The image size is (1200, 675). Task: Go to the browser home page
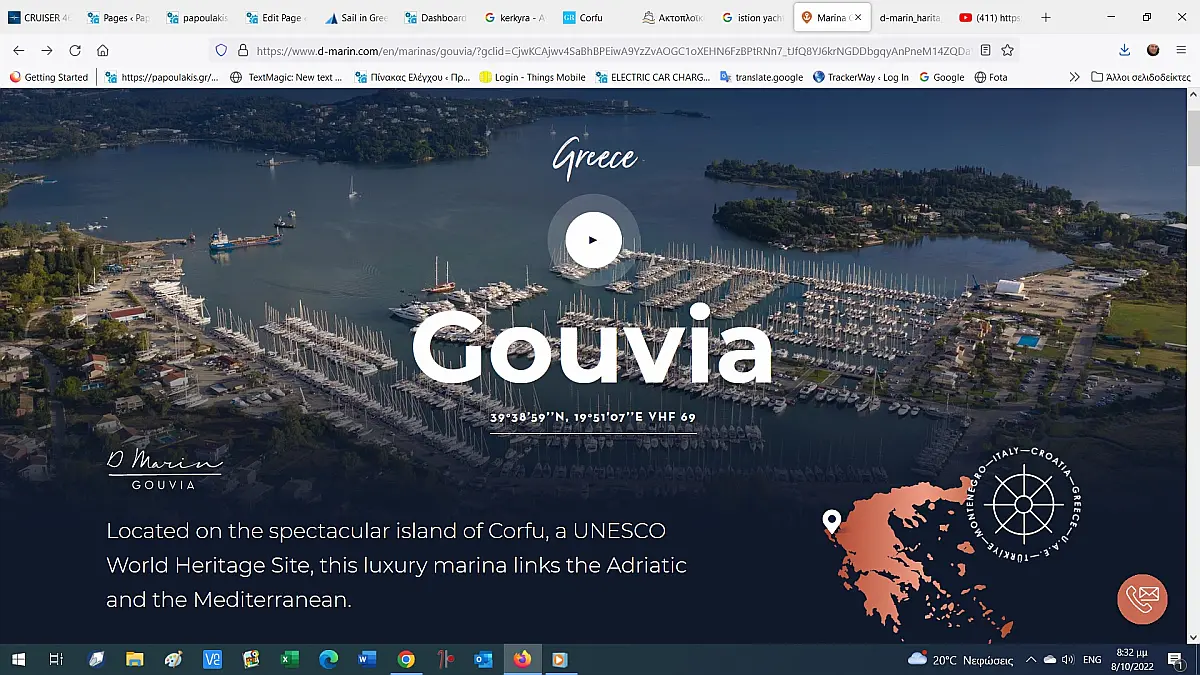click(x=103, y=50)
